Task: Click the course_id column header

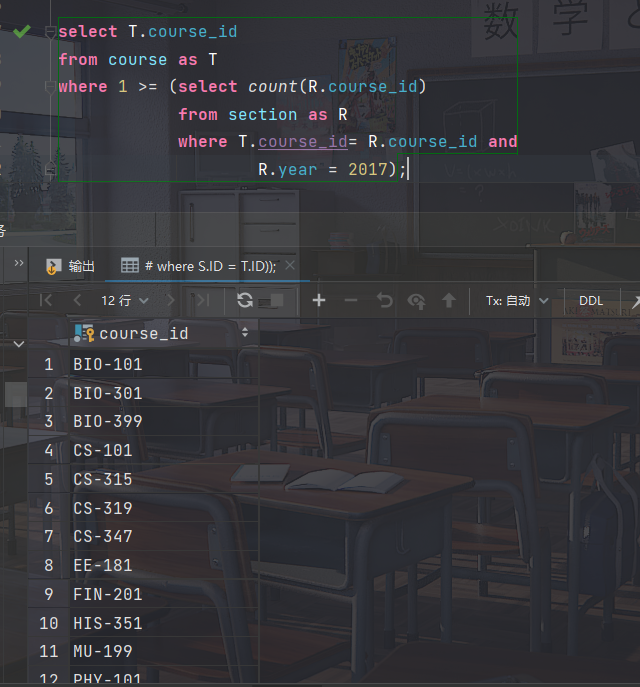Action: pyautogui.click(x=164, y=333)
